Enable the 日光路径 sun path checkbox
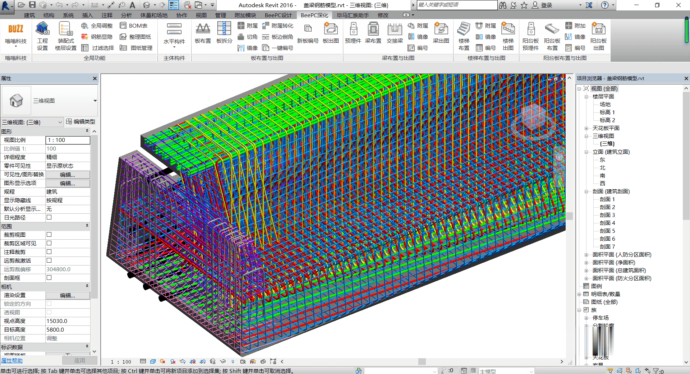 [49, 217]
